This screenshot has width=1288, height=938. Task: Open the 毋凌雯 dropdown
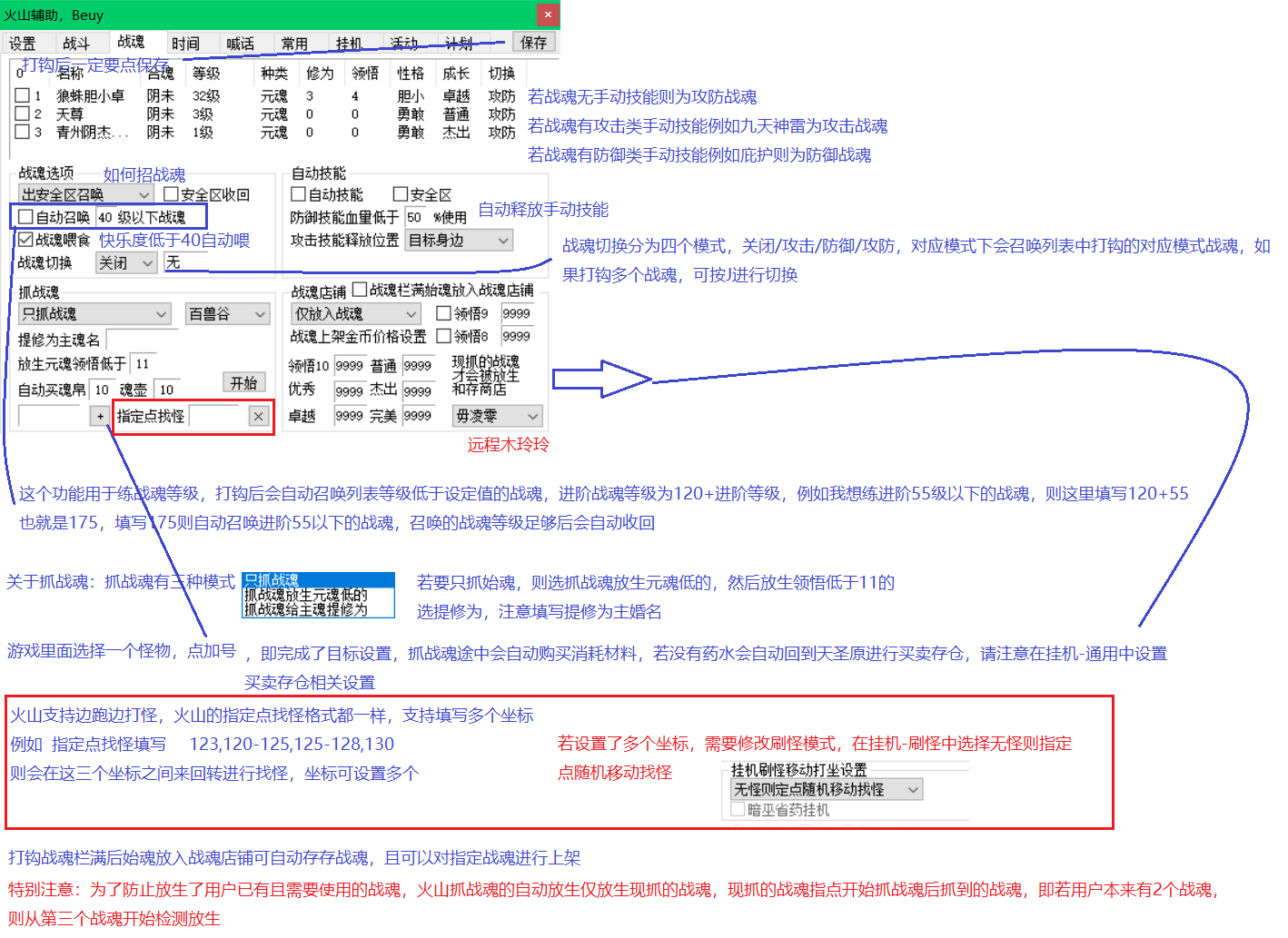[498, 416]
